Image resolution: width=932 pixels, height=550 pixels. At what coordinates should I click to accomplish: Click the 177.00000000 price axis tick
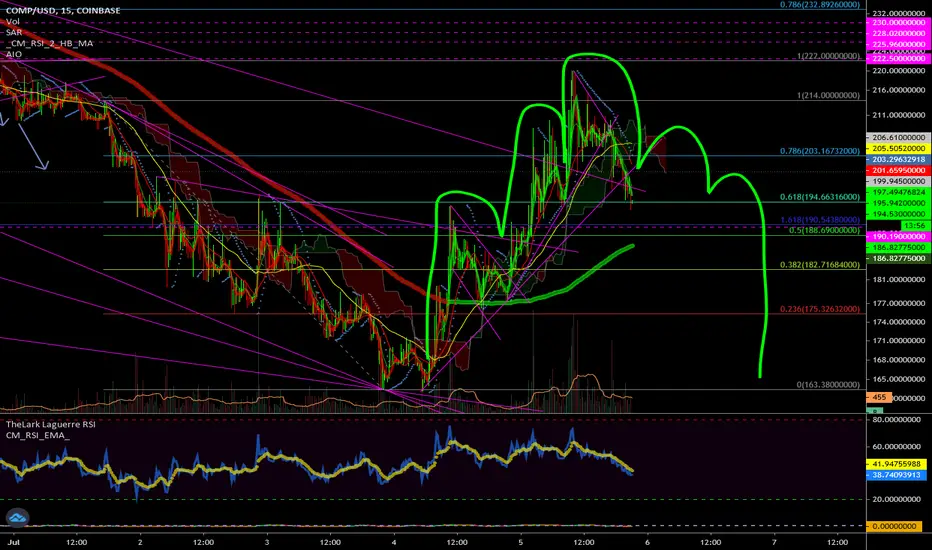(x=899, y=303)
